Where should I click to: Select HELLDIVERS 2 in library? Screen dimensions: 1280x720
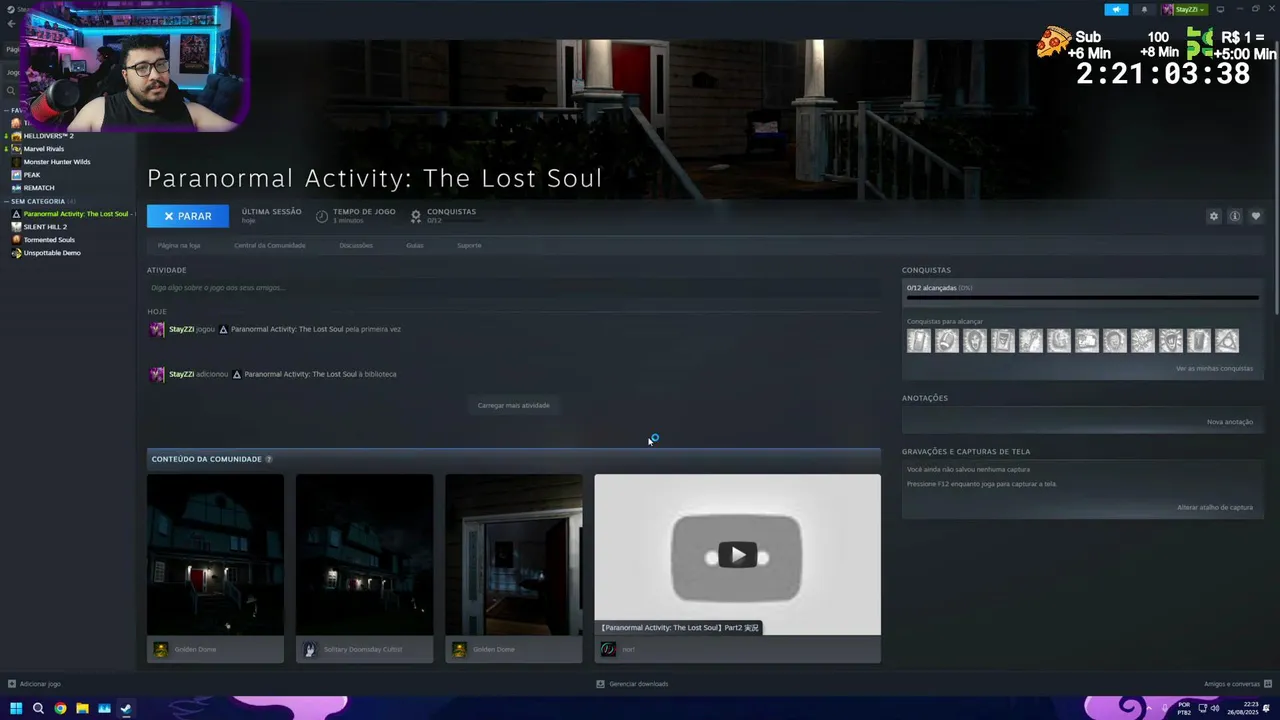tap(48, 135)
